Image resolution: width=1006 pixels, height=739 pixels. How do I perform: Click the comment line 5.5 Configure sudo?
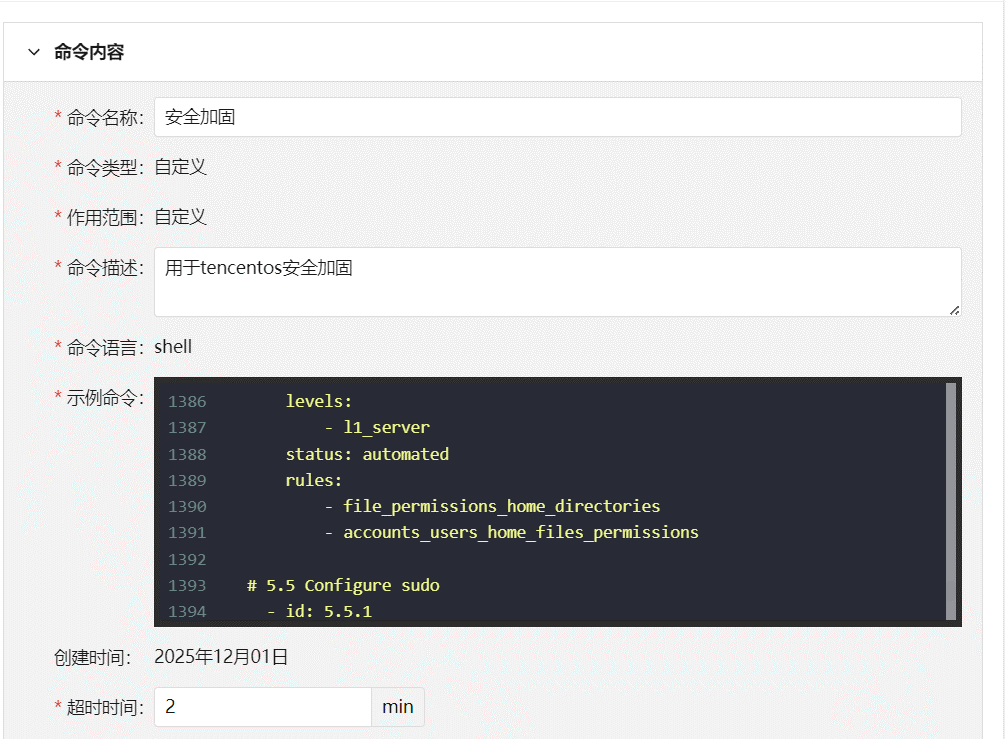(x=343, y=585)
